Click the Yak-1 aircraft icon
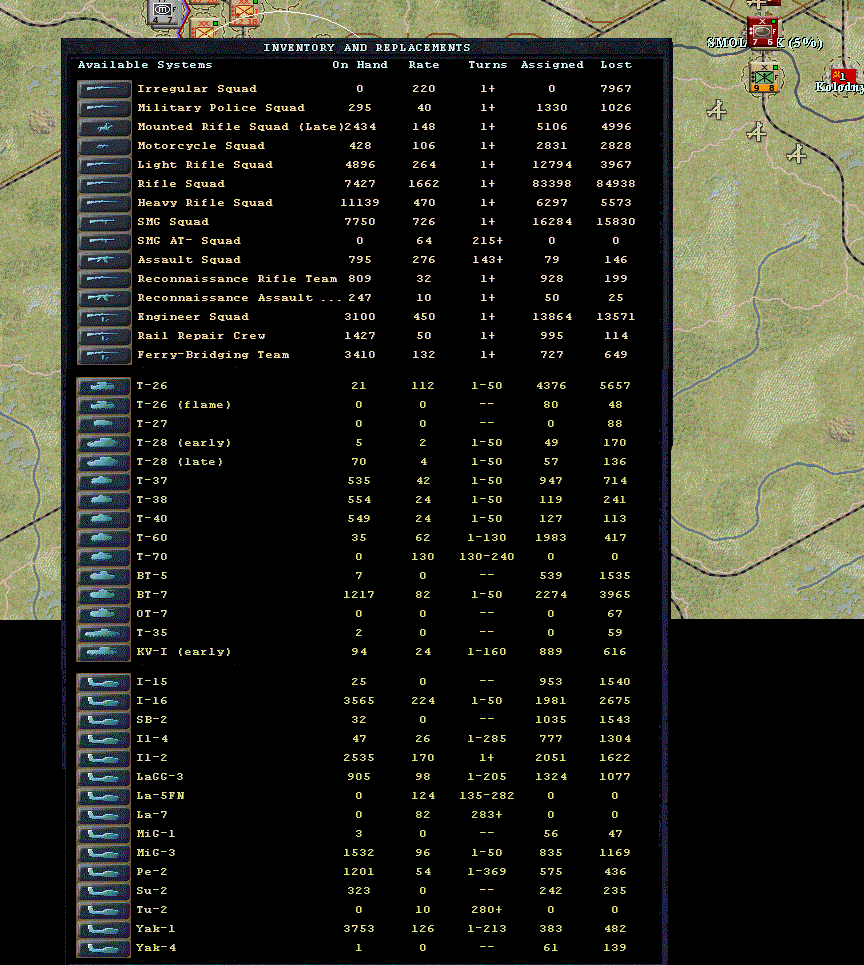Viewport: 864px width, 965px height. point(104,929)
